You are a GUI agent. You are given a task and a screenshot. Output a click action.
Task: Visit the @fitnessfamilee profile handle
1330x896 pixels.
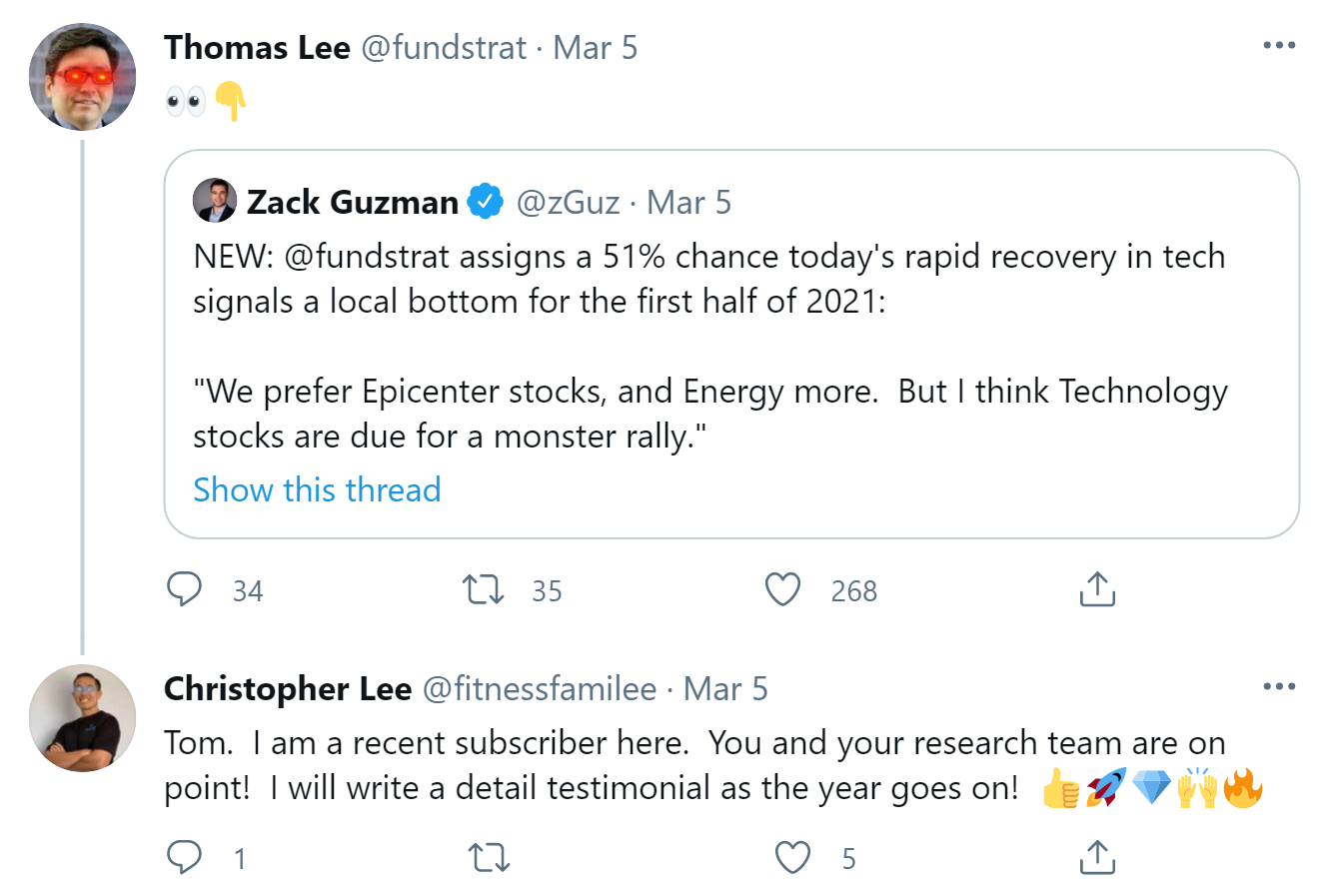pyautogui.click(x=540, y=689)
